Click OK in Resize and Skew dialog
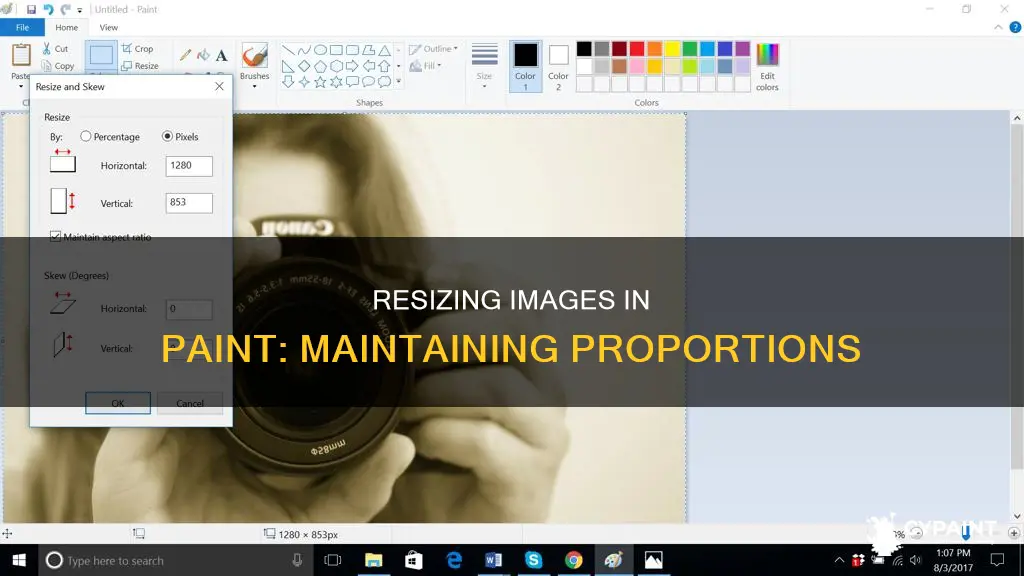This screenshot has width=1024, height=576. (x=118, y=403)
